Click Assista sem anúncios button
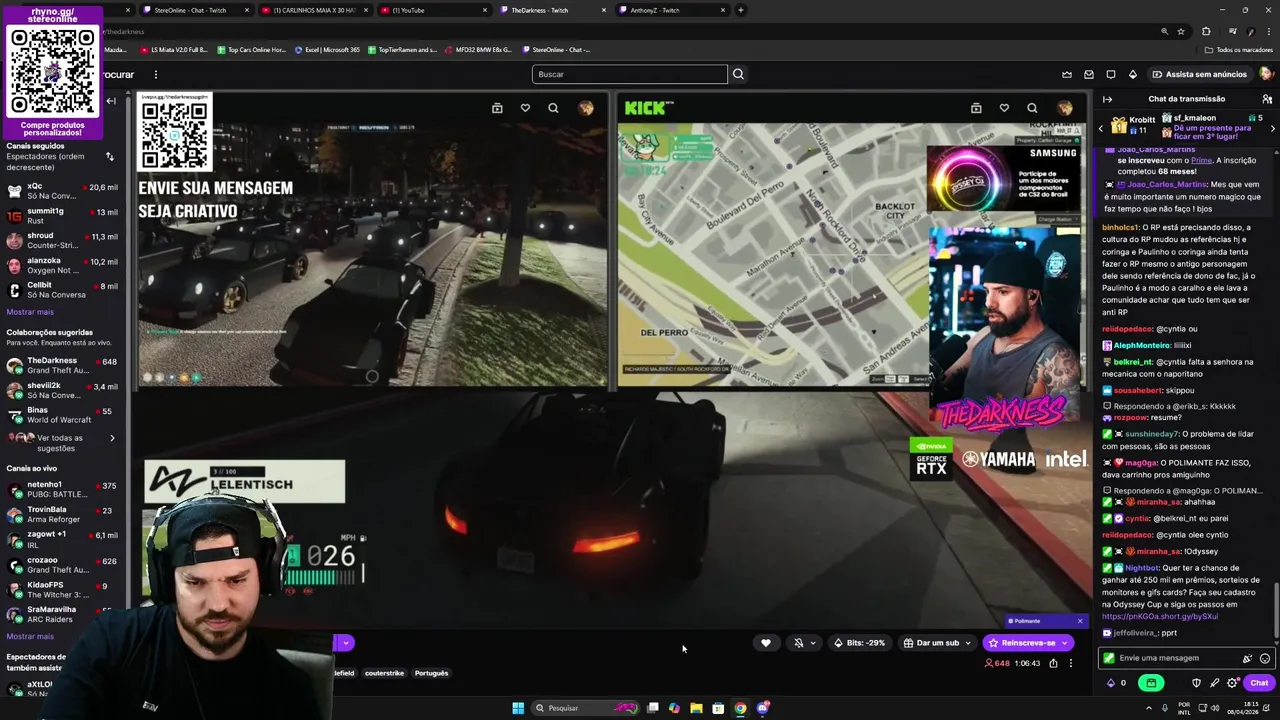 coord(1199,74)
